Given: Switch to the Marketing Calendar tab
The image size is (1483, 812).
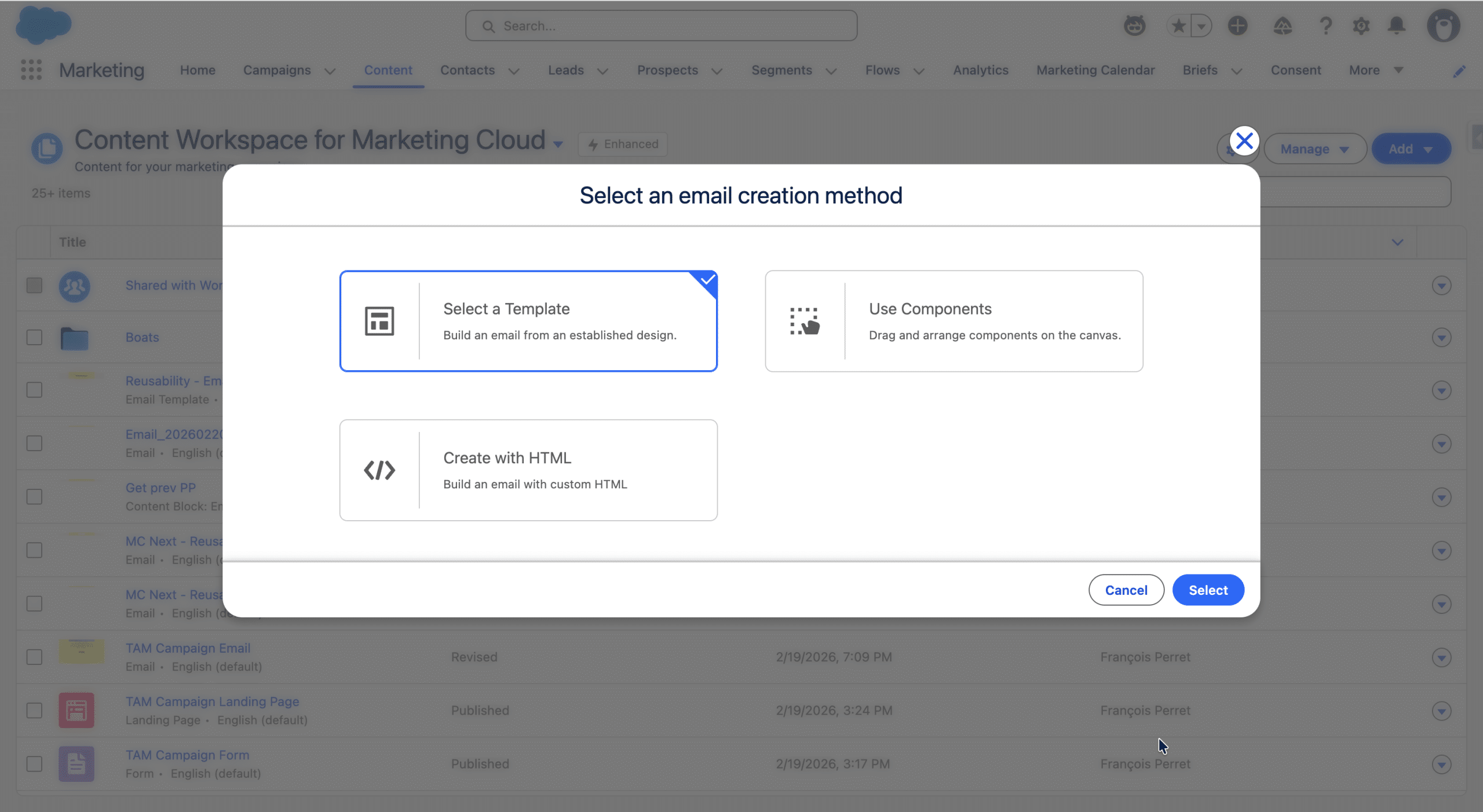Looking at the screenshot, I should coord(1095,70).
